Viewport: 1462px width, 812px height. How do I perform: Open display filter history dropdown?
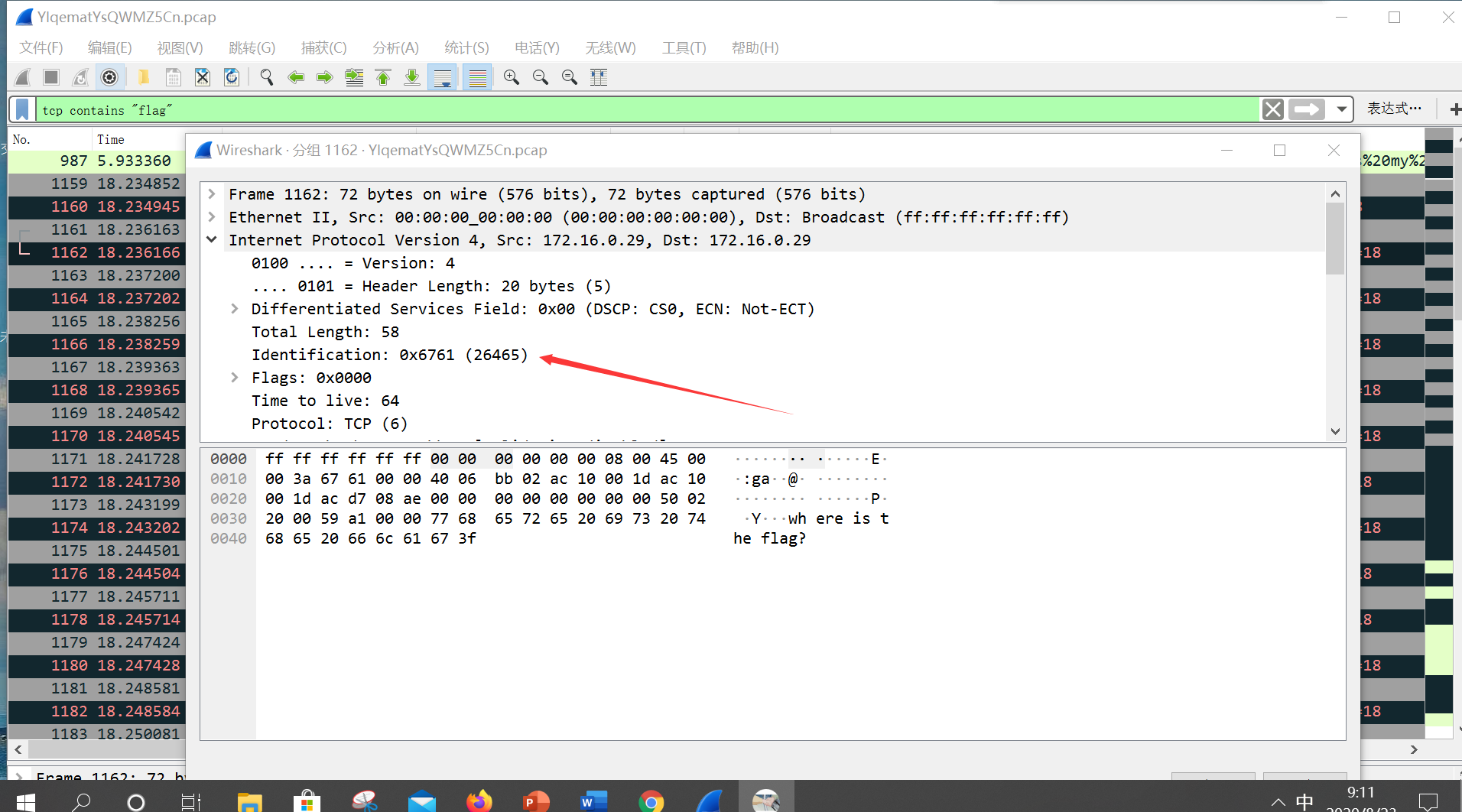[x=1341, y=109]
